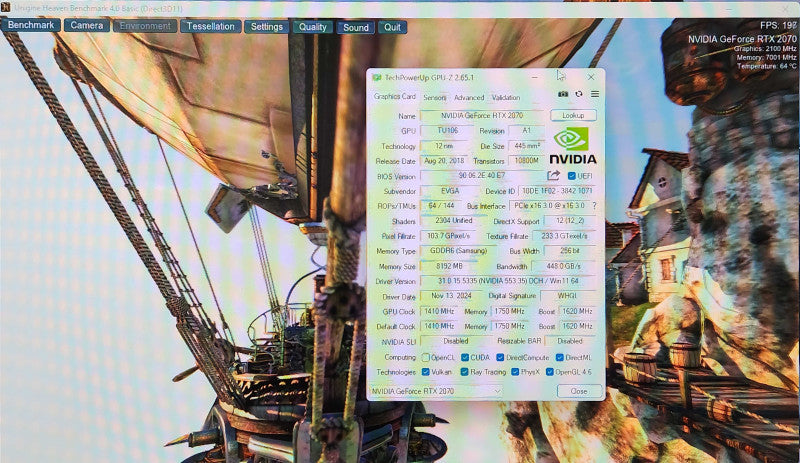The height and width of the screenshot is (463, 800).
Task: Toggle the Vulkan checkbox
Action: point(426,372)
